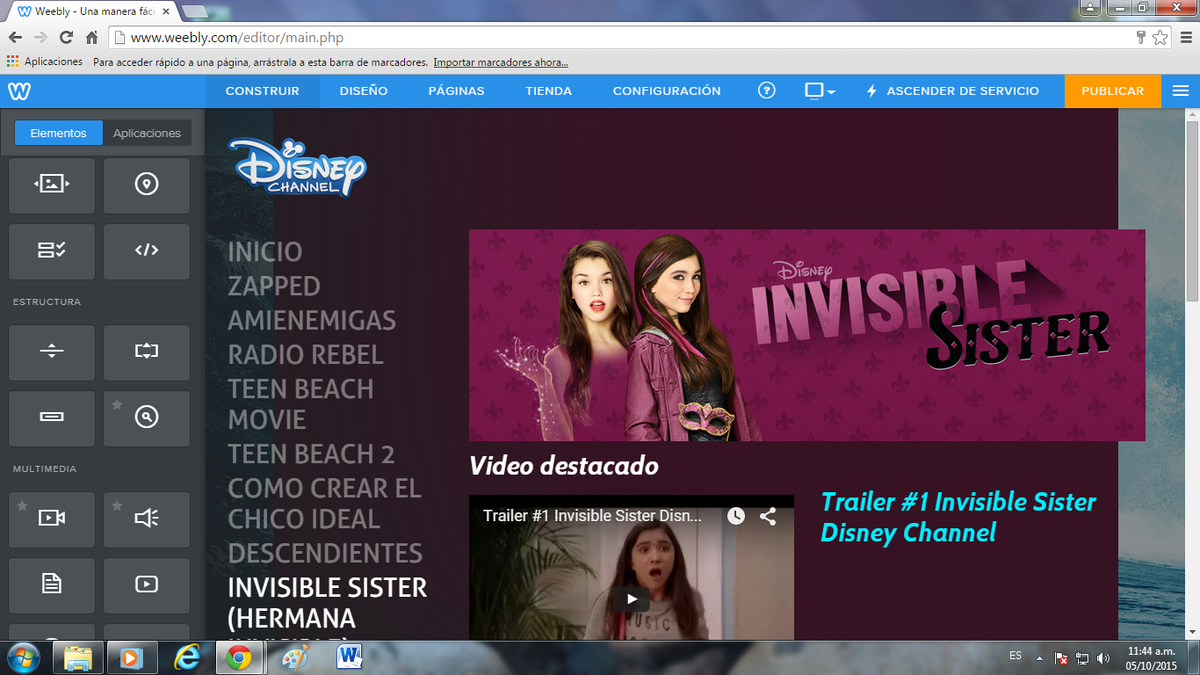Go forward in the browser
1200x675 pixels.
(41, 37)
